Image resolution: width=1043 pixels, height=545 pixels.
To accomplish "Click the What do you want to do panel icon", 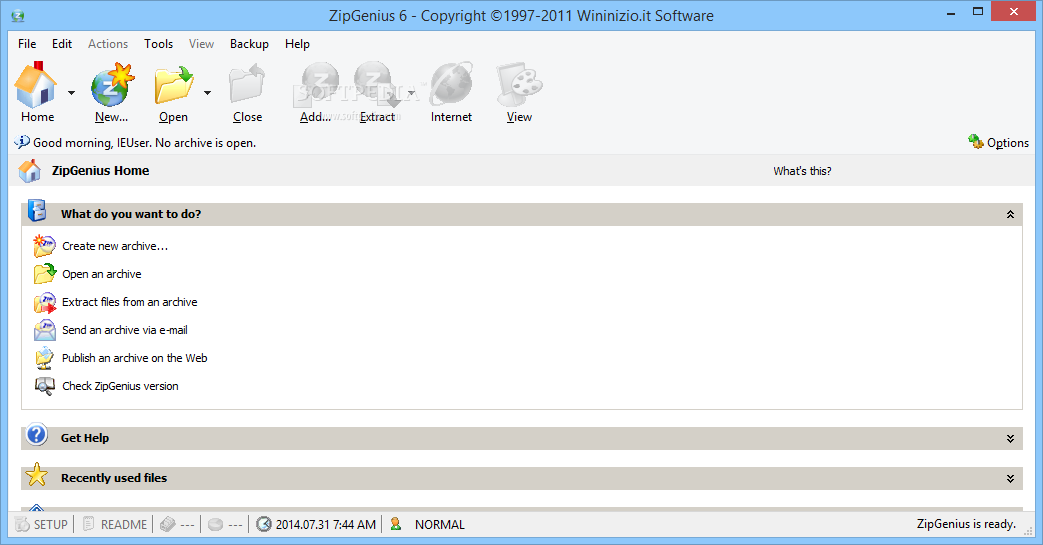I will (x=37, y=211).
